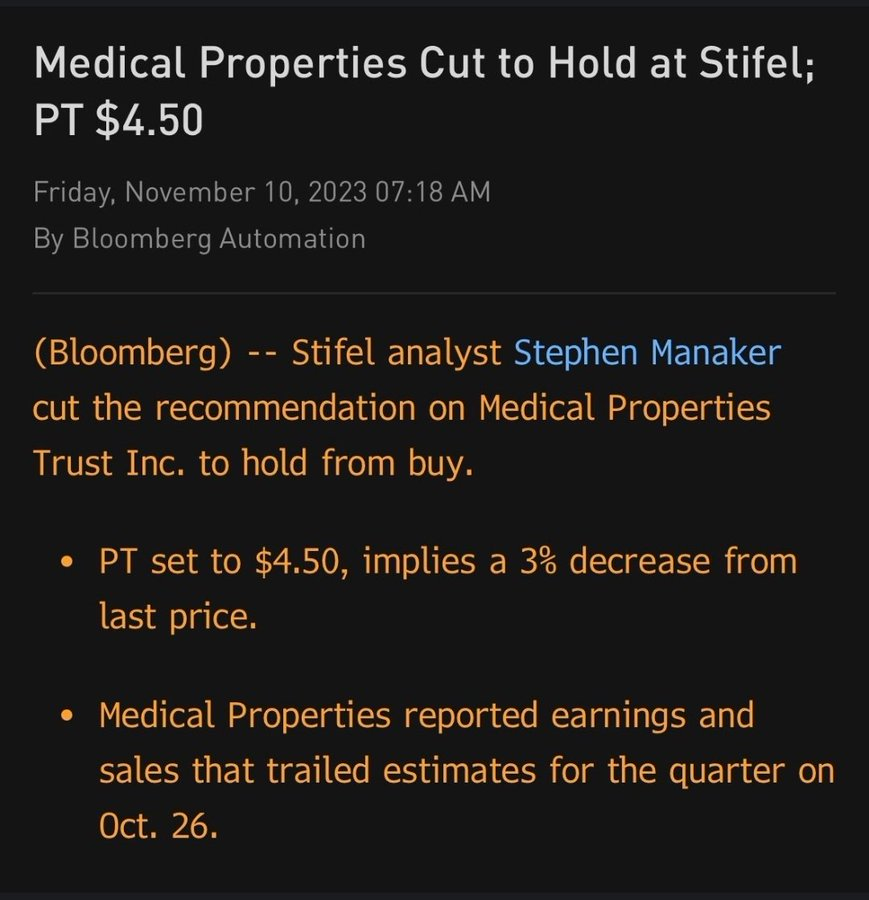Image resolution: width=869 pixels, height=900 pixels.
Task: Click "PT $4.50" in the headline
Action: [x=118, y=120]
